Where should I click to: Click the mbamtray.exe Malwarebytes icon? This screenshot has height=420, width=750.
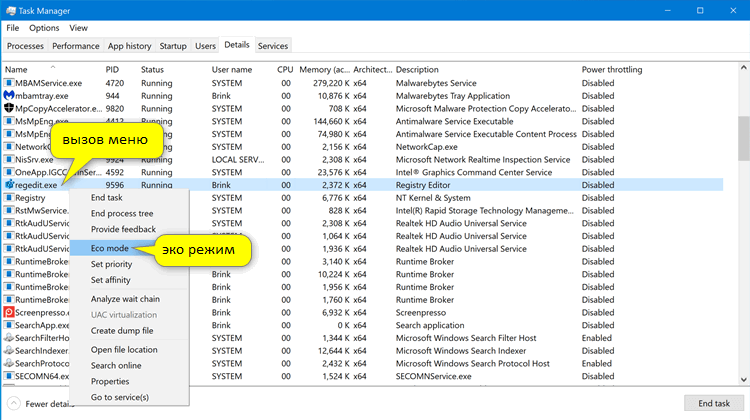click(9, 96)
